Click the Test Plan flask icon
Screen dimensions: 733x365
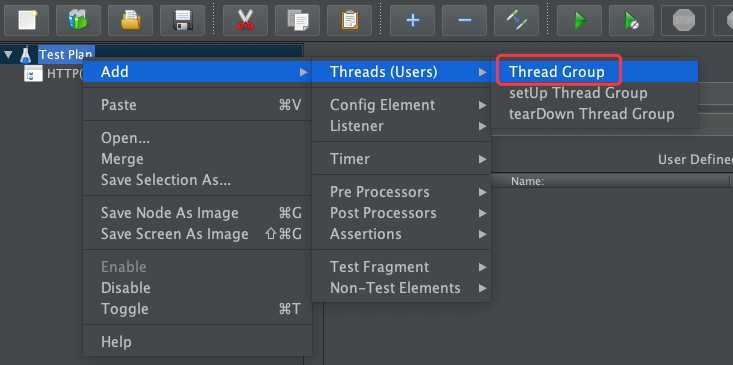26,55
